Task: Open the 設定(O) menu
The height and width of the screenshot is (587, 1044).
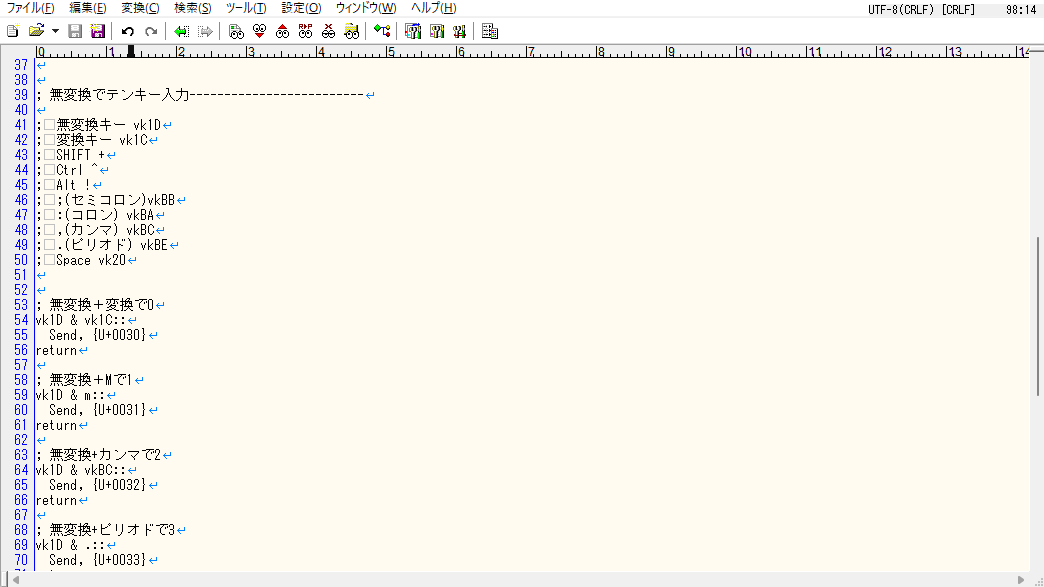Action: click(x=301, y=8)
